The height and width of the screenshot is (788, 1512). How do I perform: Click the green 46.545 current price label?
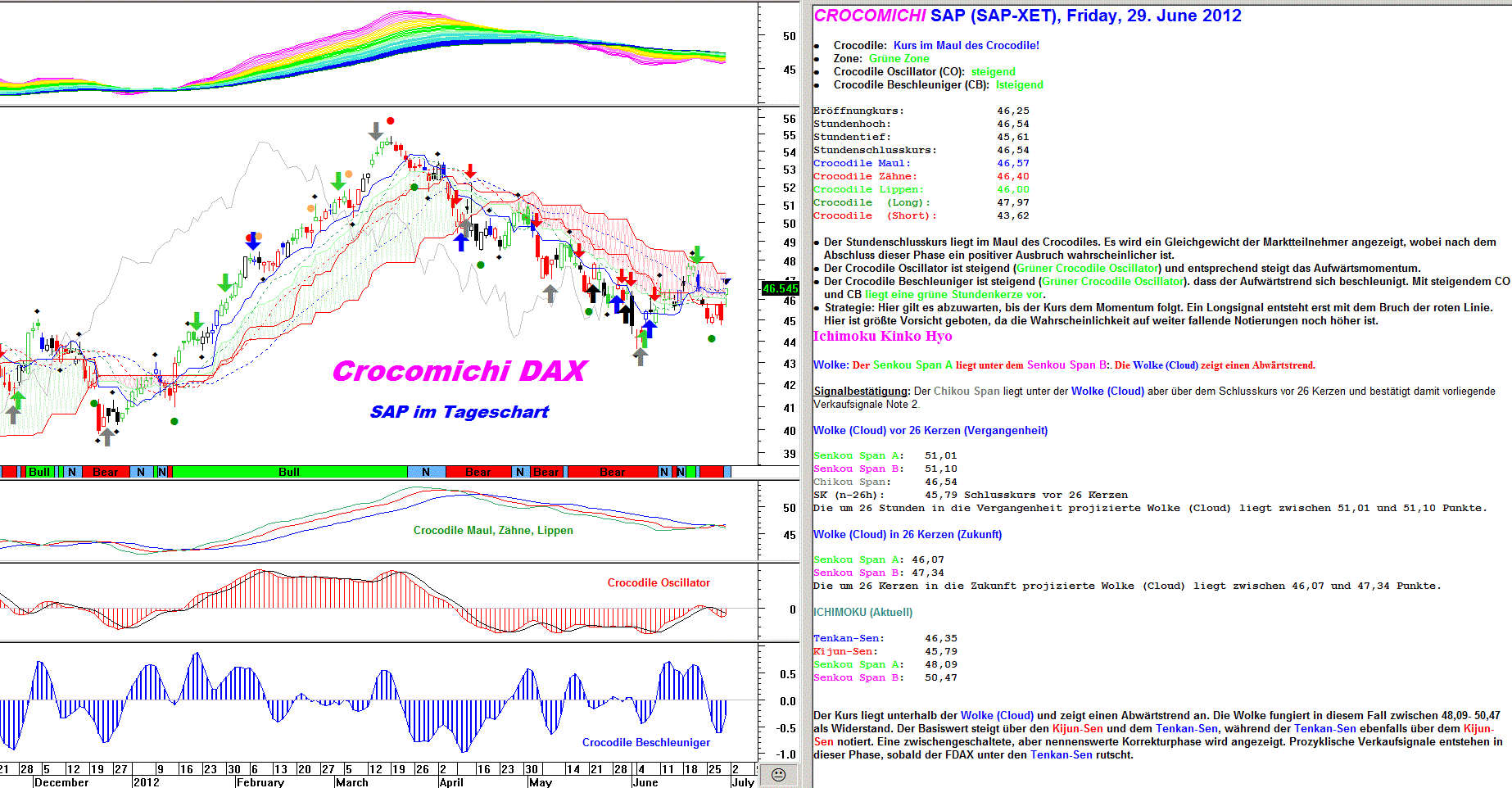[x=780, y=288]
